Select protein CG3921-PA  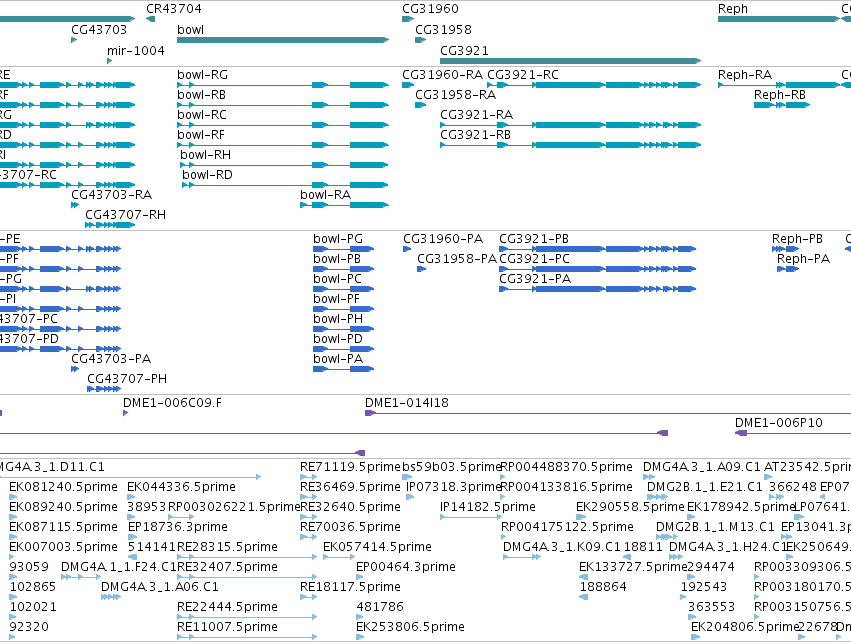click(x=598, y=289)
